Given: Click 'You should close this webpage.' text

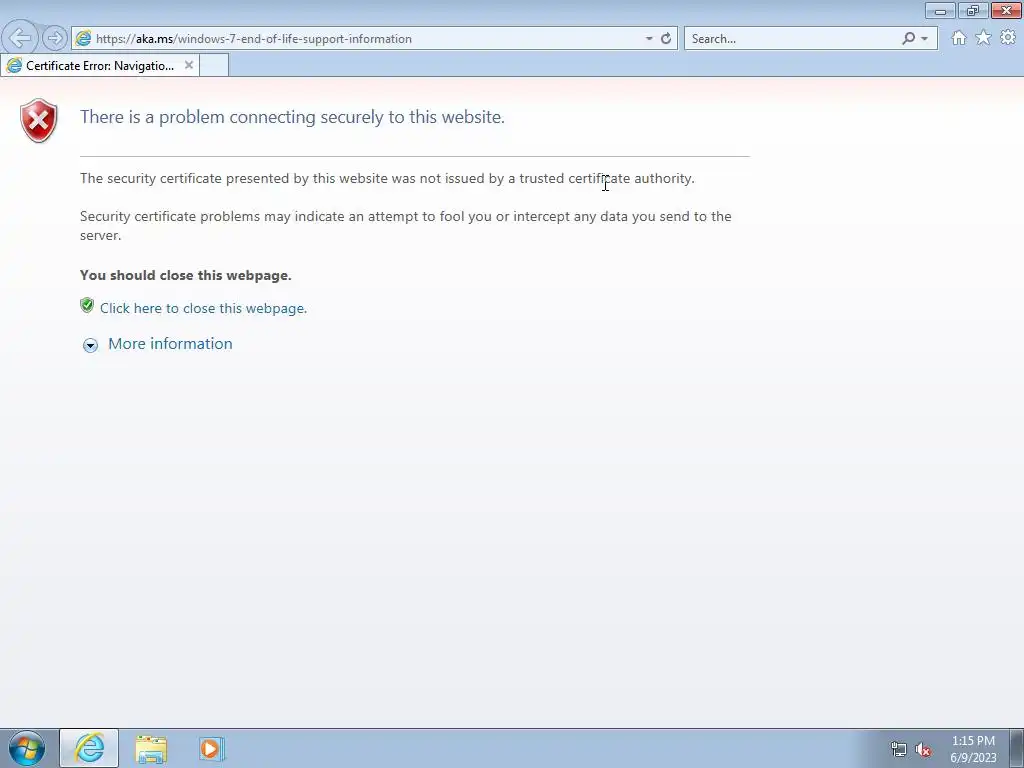Looking at the screenshot, I should click(x=185, y=275).
